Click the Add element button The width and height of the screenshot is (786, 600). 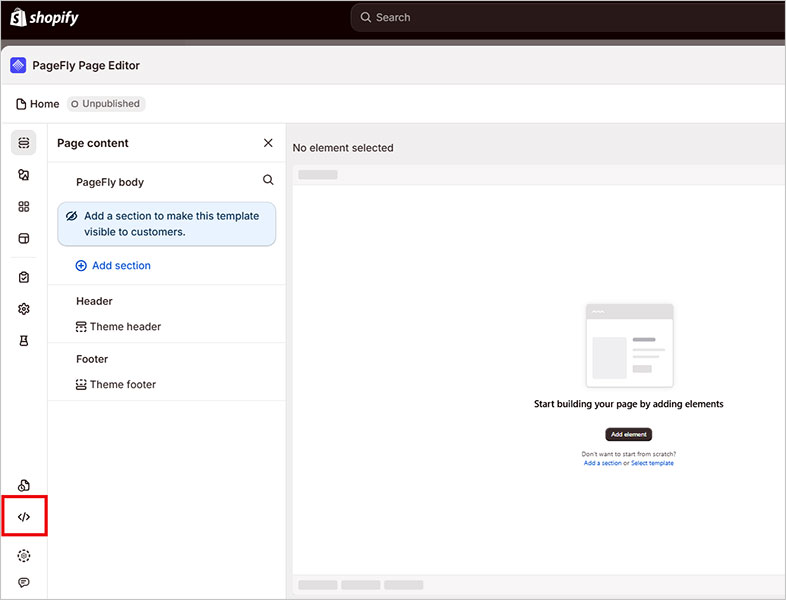click(x=629, y=434)
